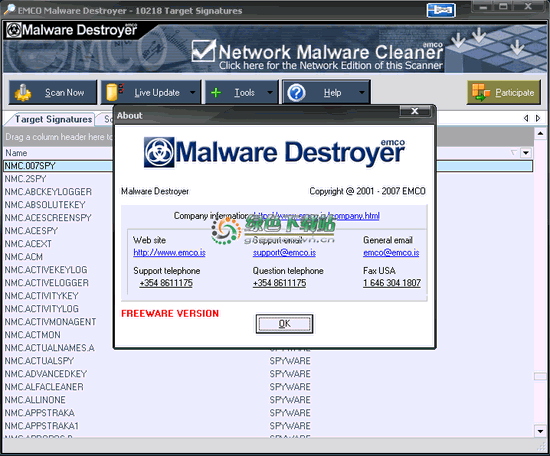Open Live Update

pos(151,92)
